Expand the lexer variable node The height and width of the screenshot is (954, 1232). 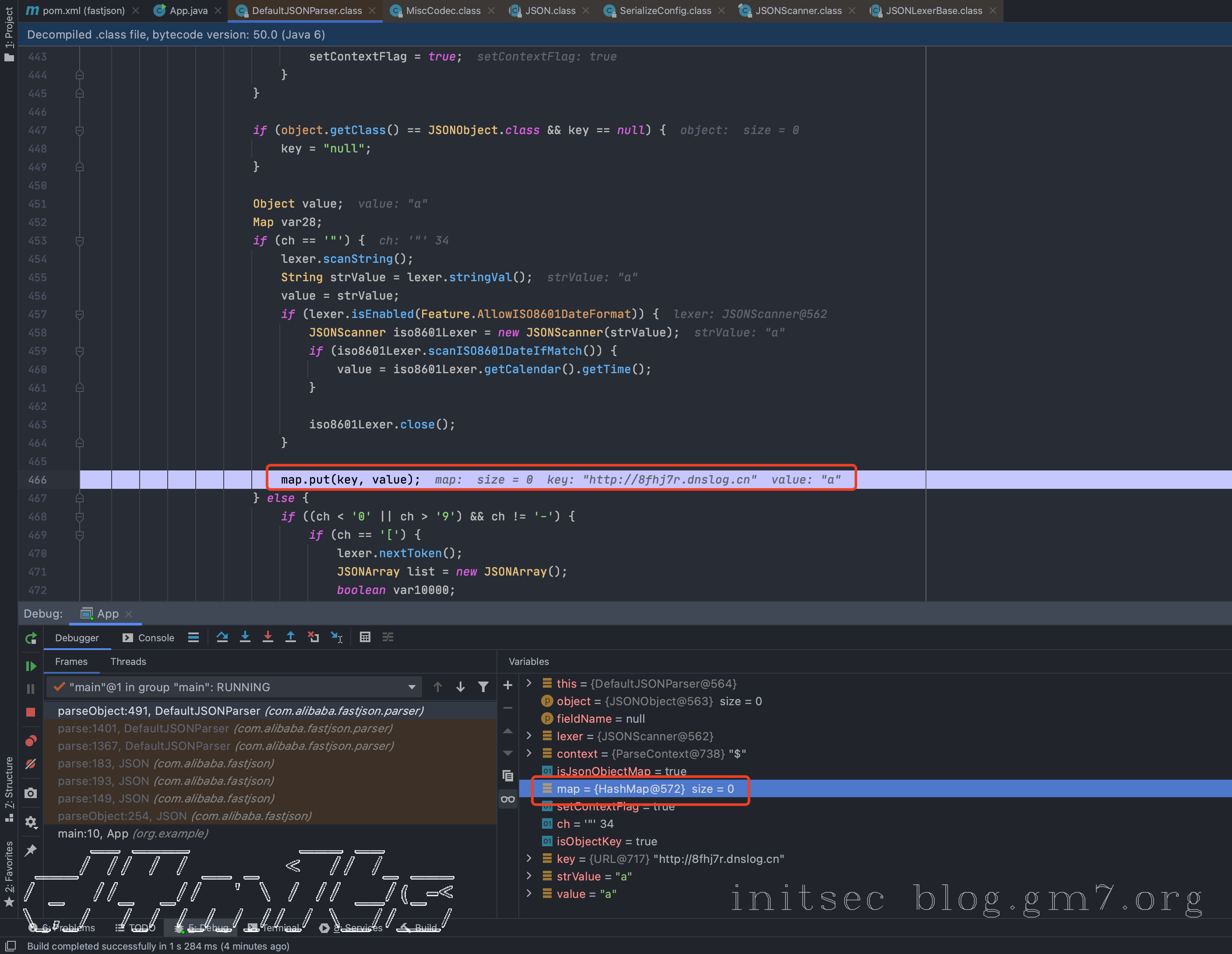529,735
